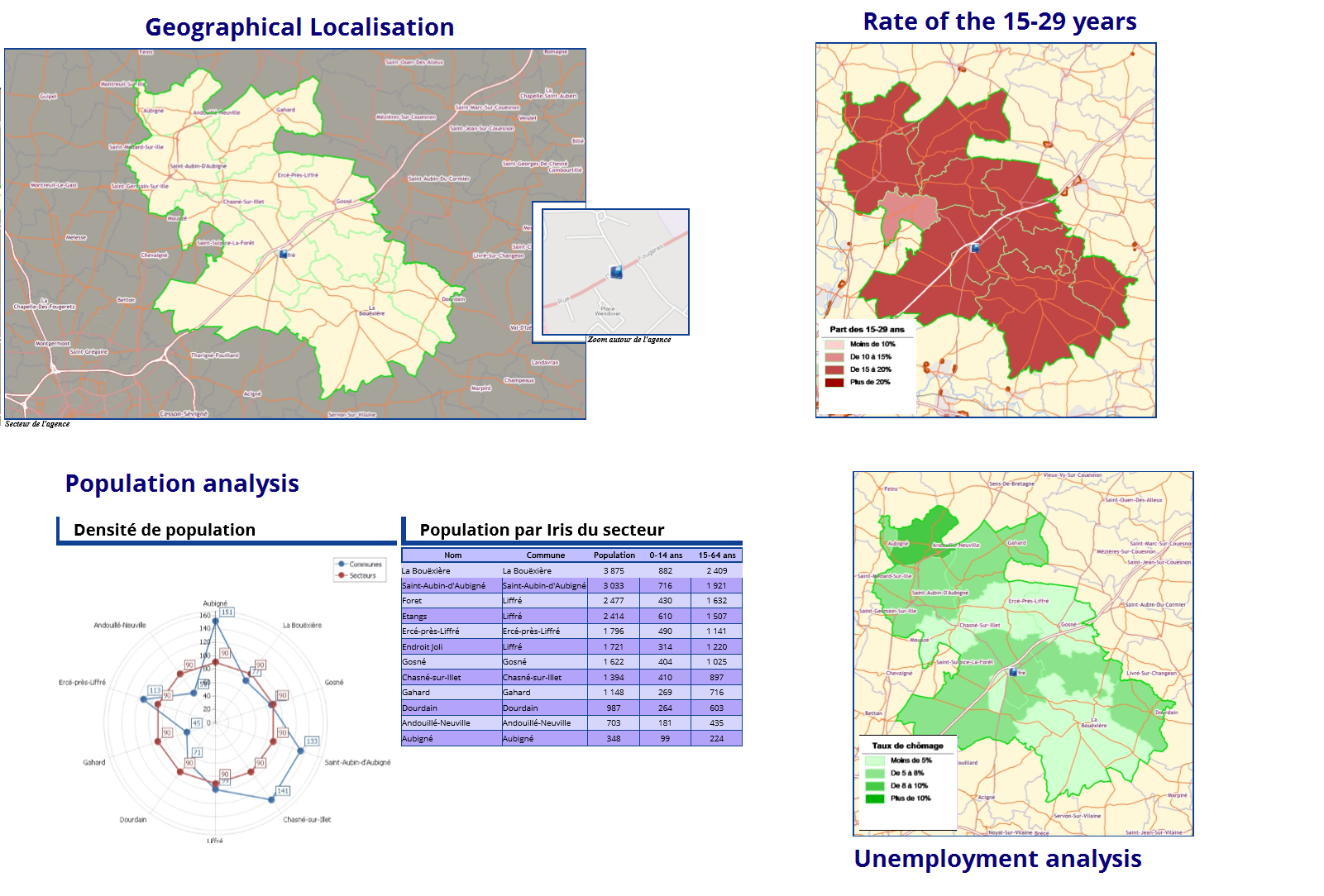Click the 'Part des 15-29 ans' legend title

(x=867, y=329)
